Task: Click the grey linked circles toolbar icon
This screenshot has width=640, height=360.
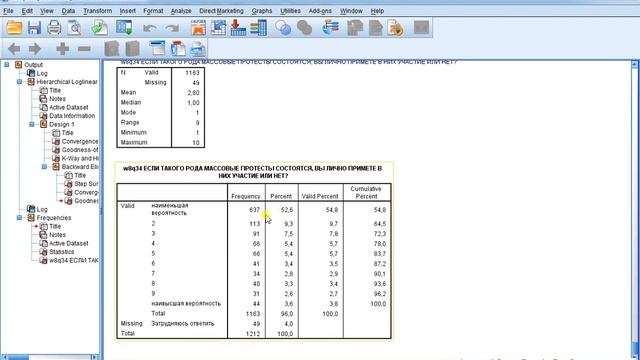Action: click(304, 28)
